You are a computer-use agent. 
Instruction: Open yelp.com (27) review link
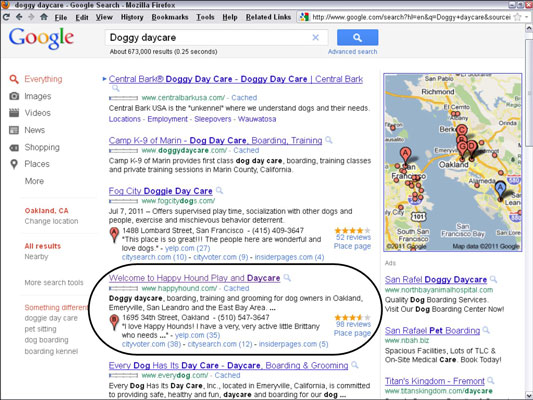(188, 248)
